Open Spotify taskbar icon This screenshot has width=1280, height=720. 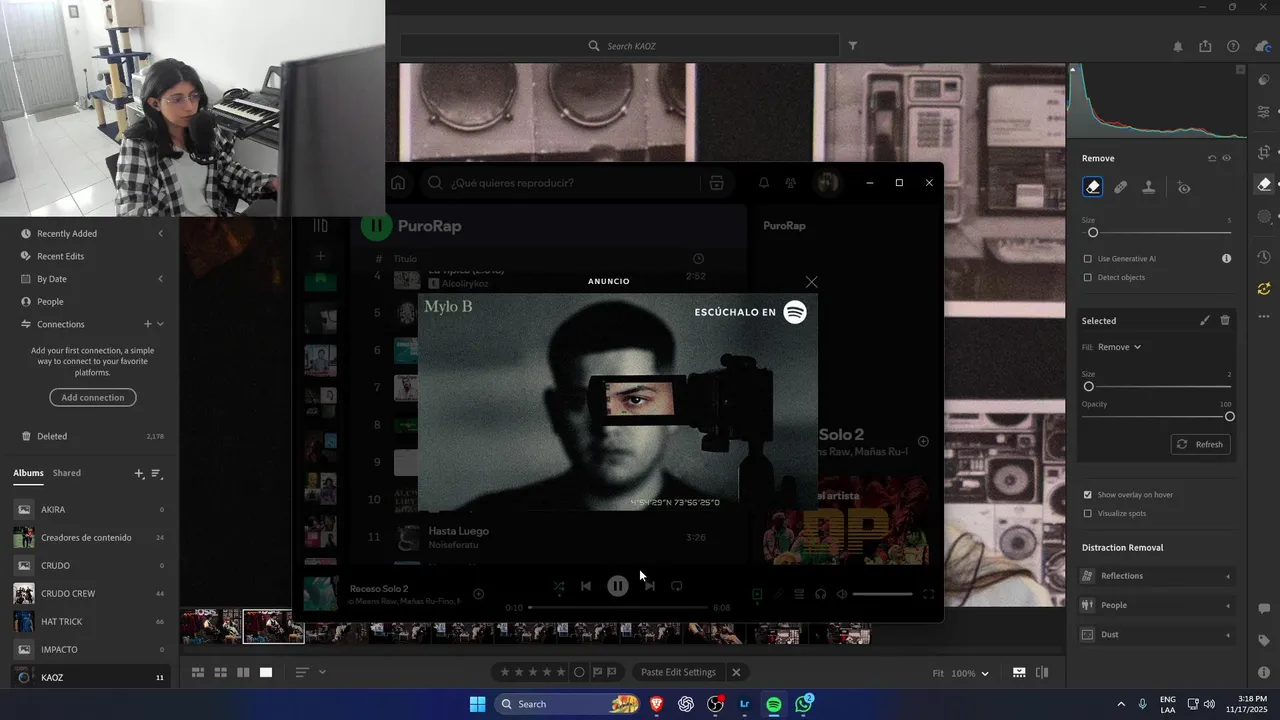coord(774,704)
